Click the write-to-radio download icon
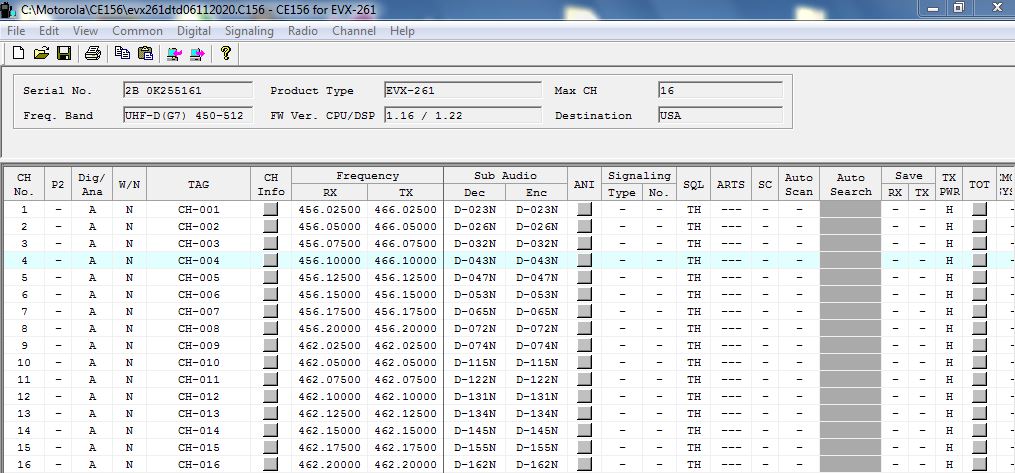Screen dimensions: 1015x473 pos(197,53)
